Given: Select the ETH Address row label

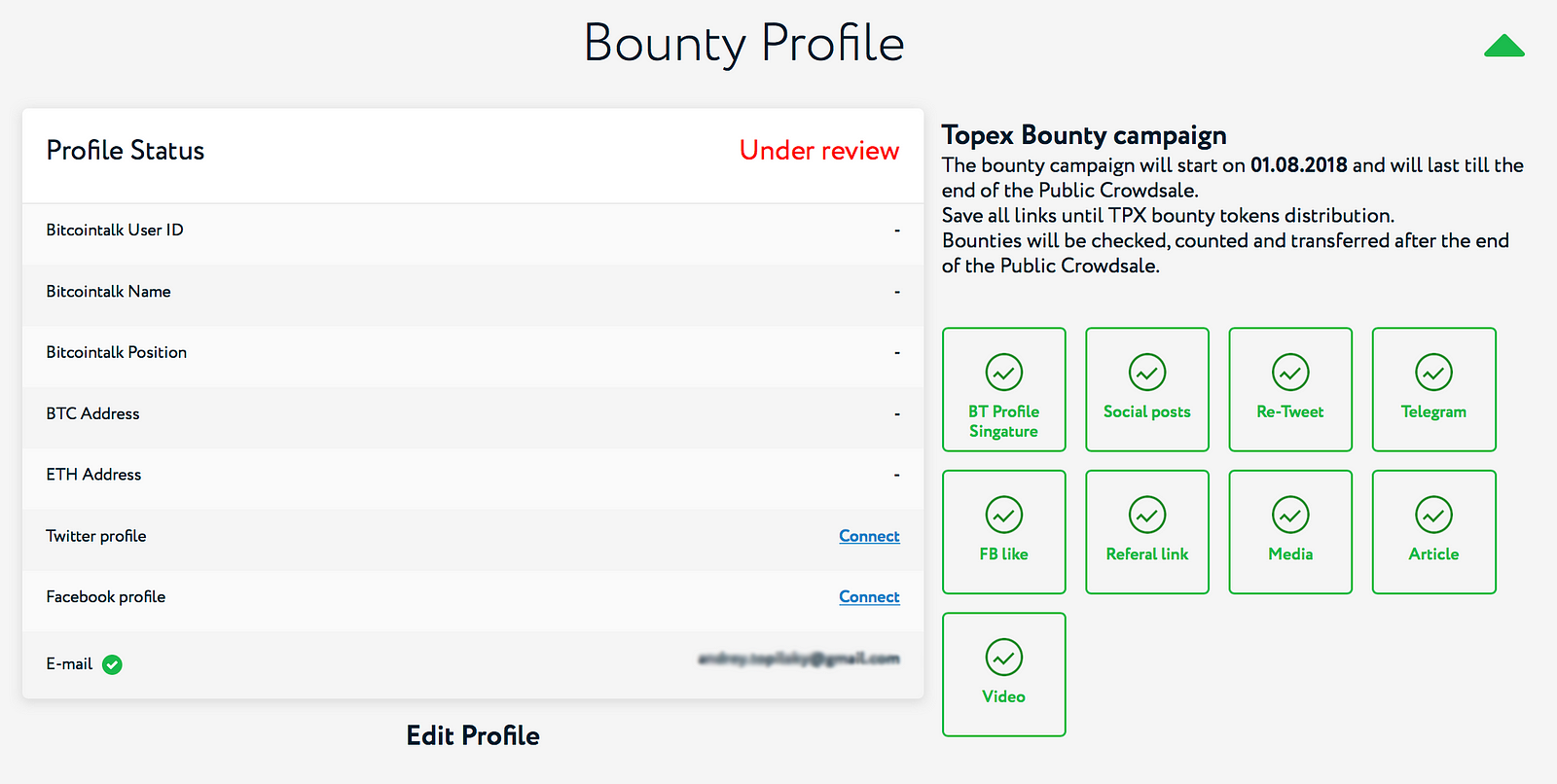Looking at the screenshot, I should [x=93, y=475].
